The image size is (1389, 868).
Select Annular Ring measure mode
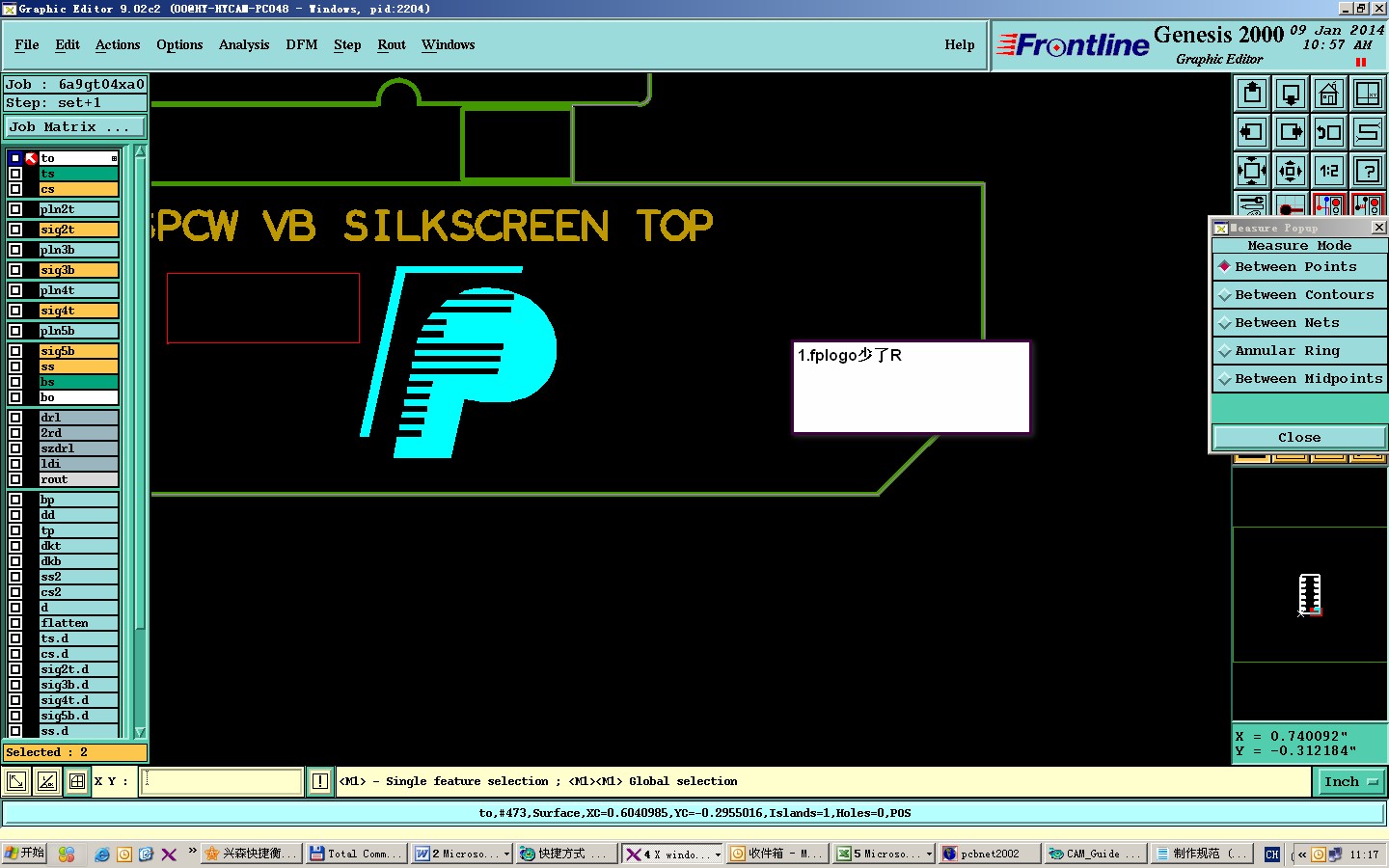1299,351
